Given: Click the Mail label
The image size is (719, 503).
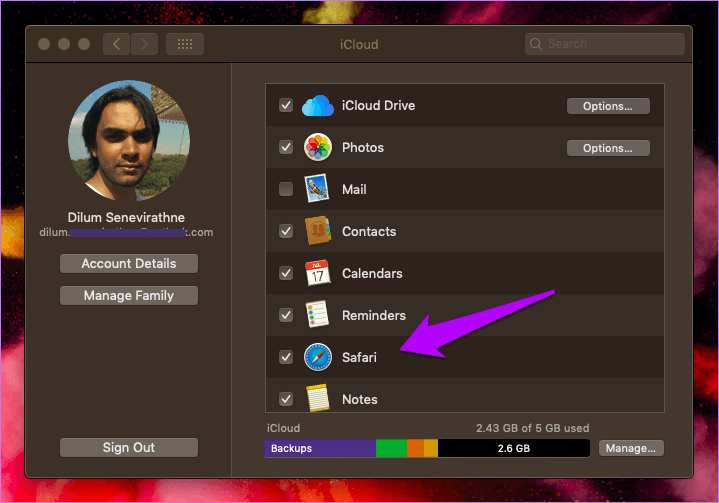Looking at the screenshot, I should tap(354, 189).
